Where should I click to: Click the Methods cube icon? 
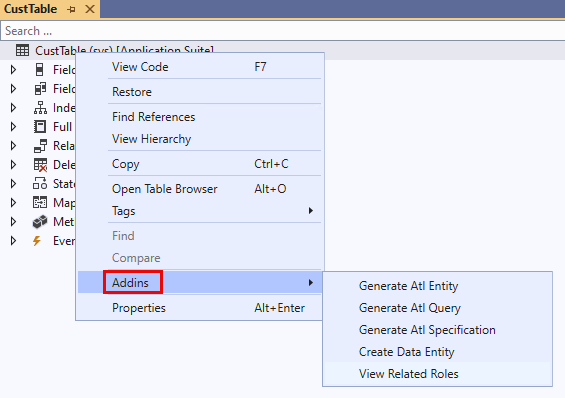pos(40,222)
